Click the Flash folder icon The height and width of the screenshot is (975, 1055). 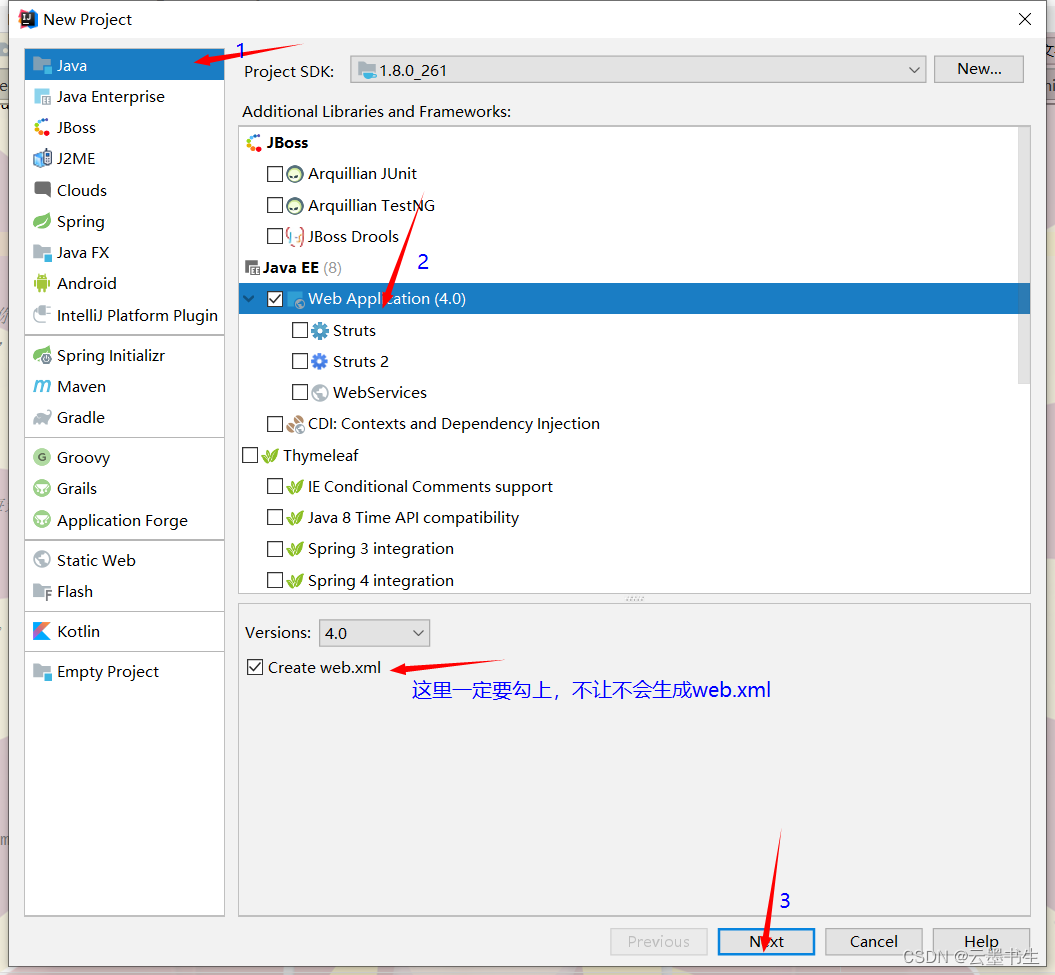point(42,591)
